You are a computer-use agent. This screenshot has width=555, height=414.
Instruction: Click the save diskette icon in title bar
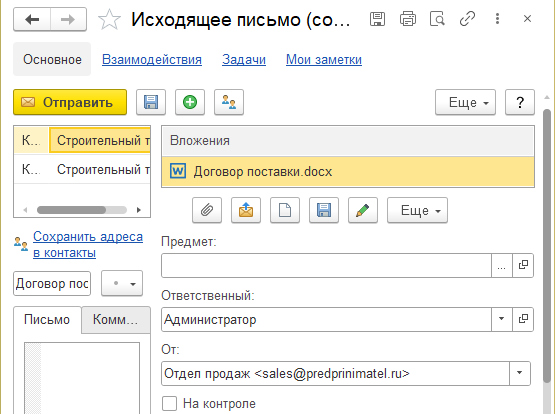377,19
